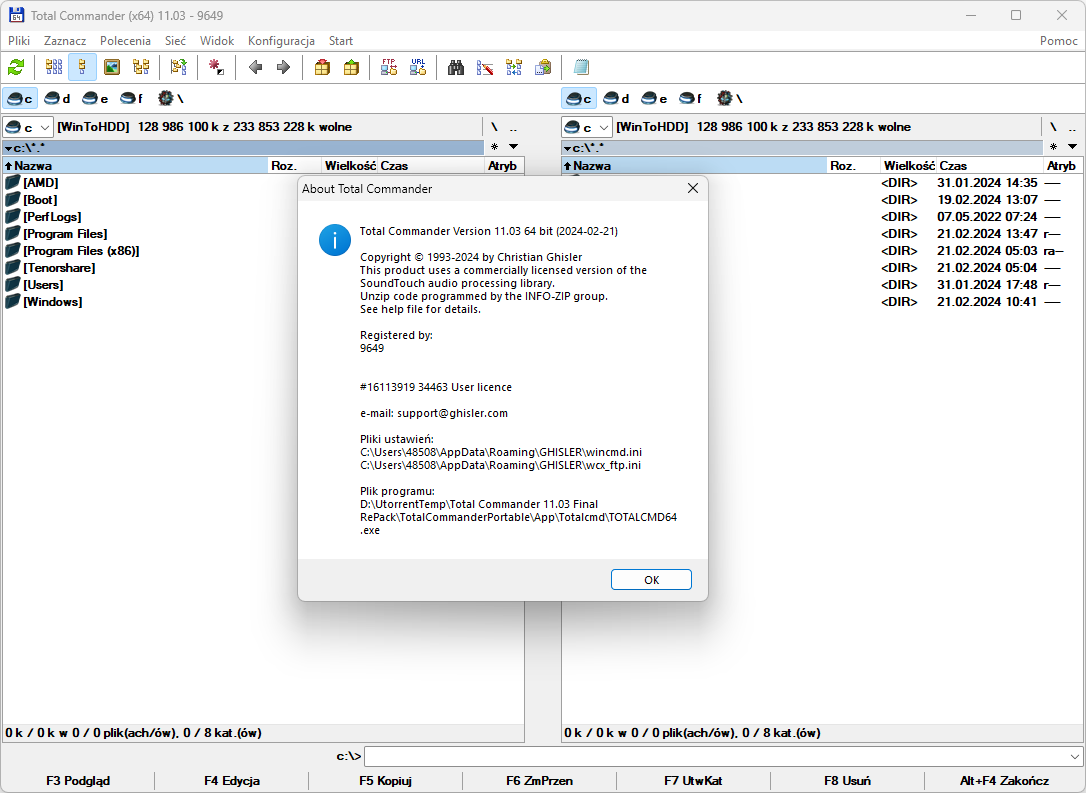Go to parent directory in right panel
Image resolution: width=1086 pixels, height=793 pixels.
tap(1072, 127)
